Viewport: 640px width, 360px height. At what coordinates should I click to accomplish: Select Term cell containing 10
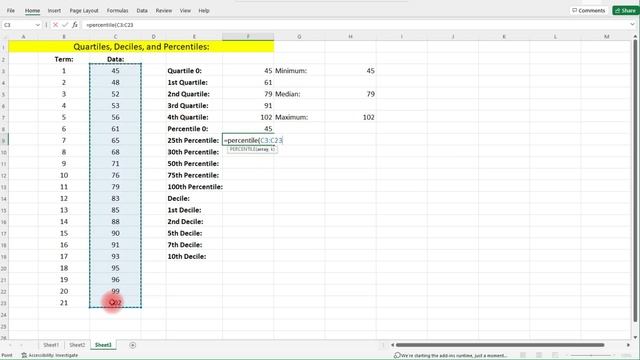coord(64,176)
